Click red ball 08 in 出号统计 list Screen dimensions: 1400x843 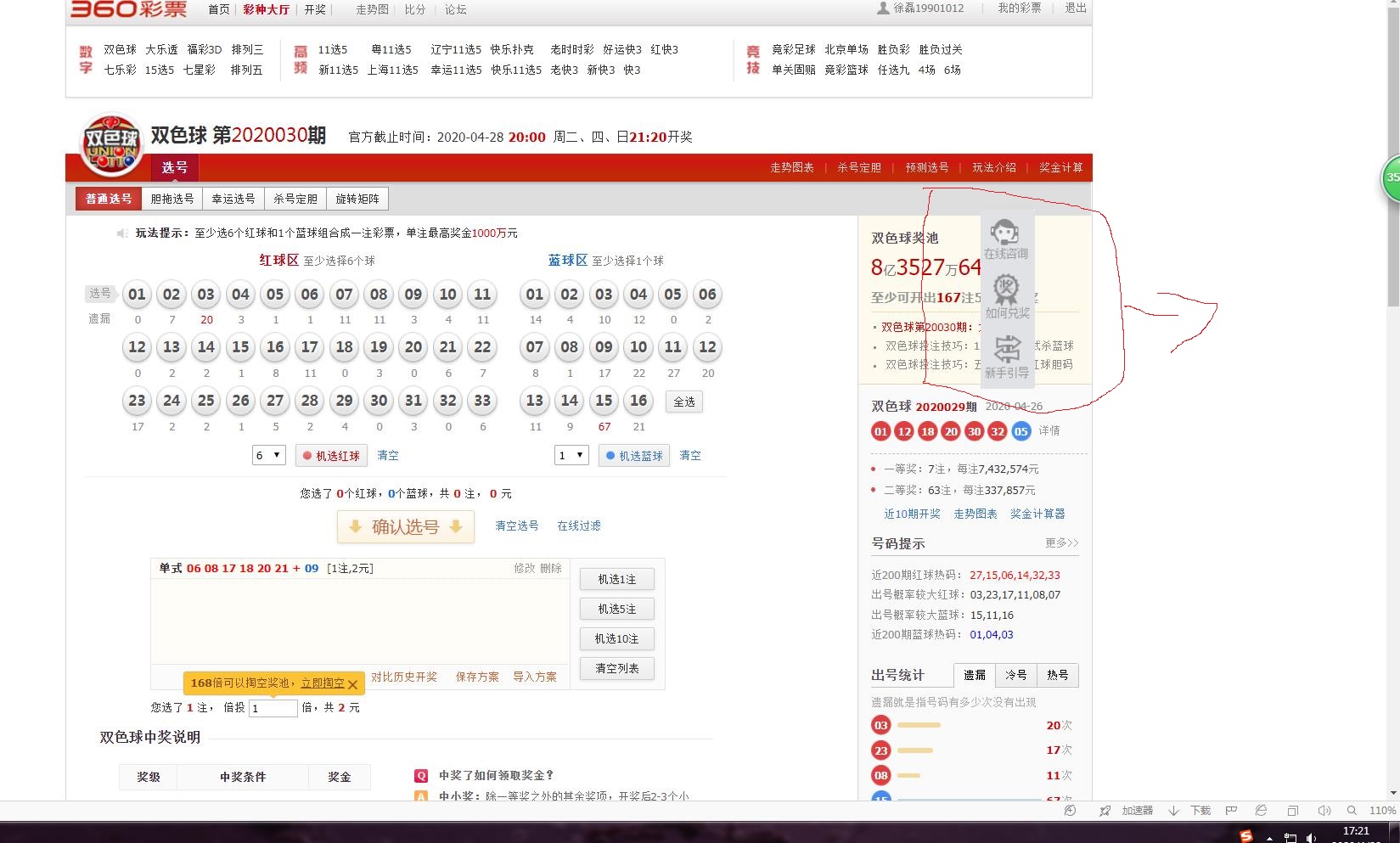pos(881,775)
